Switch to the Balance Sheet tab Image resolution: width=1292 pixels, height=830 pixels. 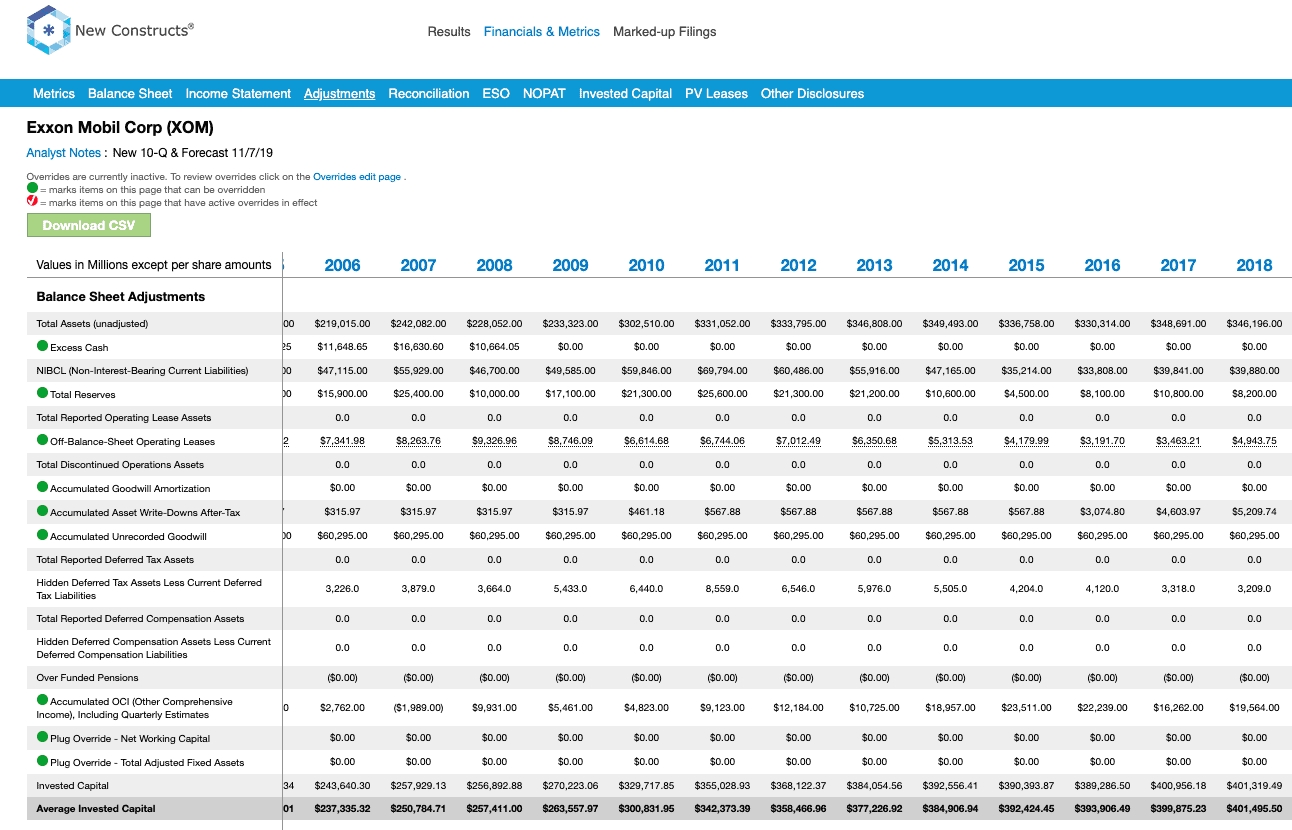(x=130, y=94)
